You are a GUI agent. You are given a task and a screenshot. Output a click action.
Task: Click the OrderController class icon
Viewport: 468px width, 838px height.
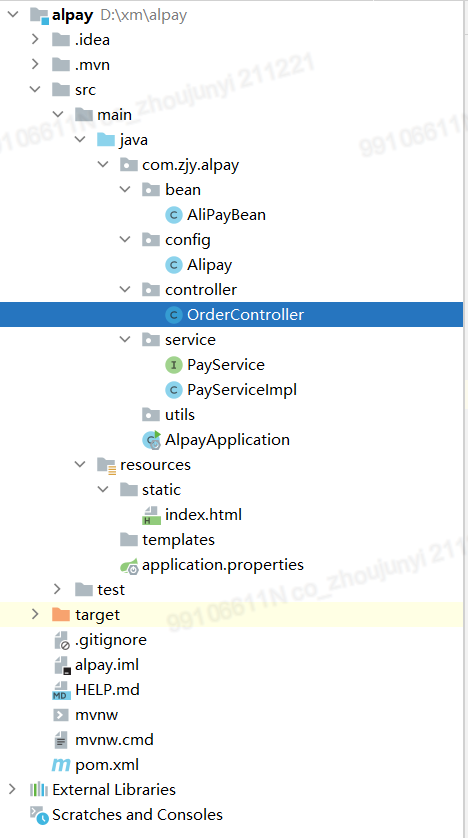(173, 315)
